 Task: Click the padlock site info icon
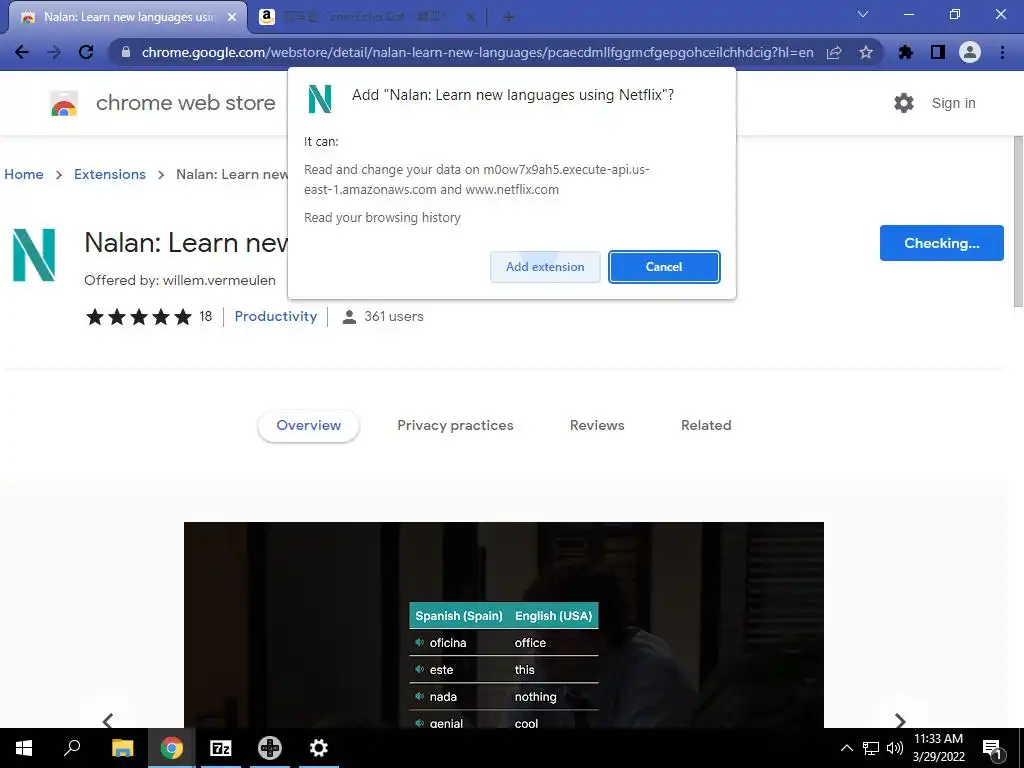126,52
